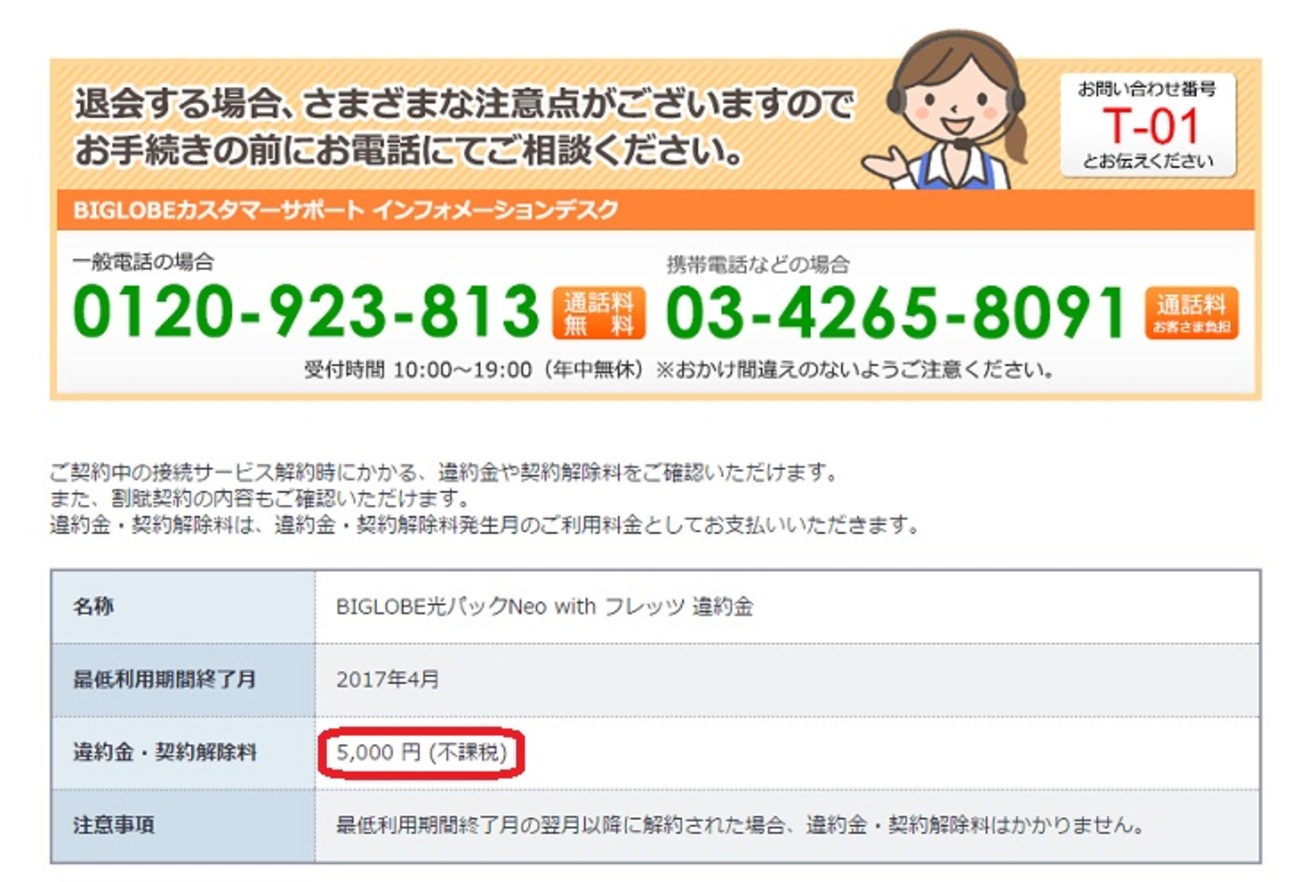Click the 2017年4月 value cell

tap(787, 680)
